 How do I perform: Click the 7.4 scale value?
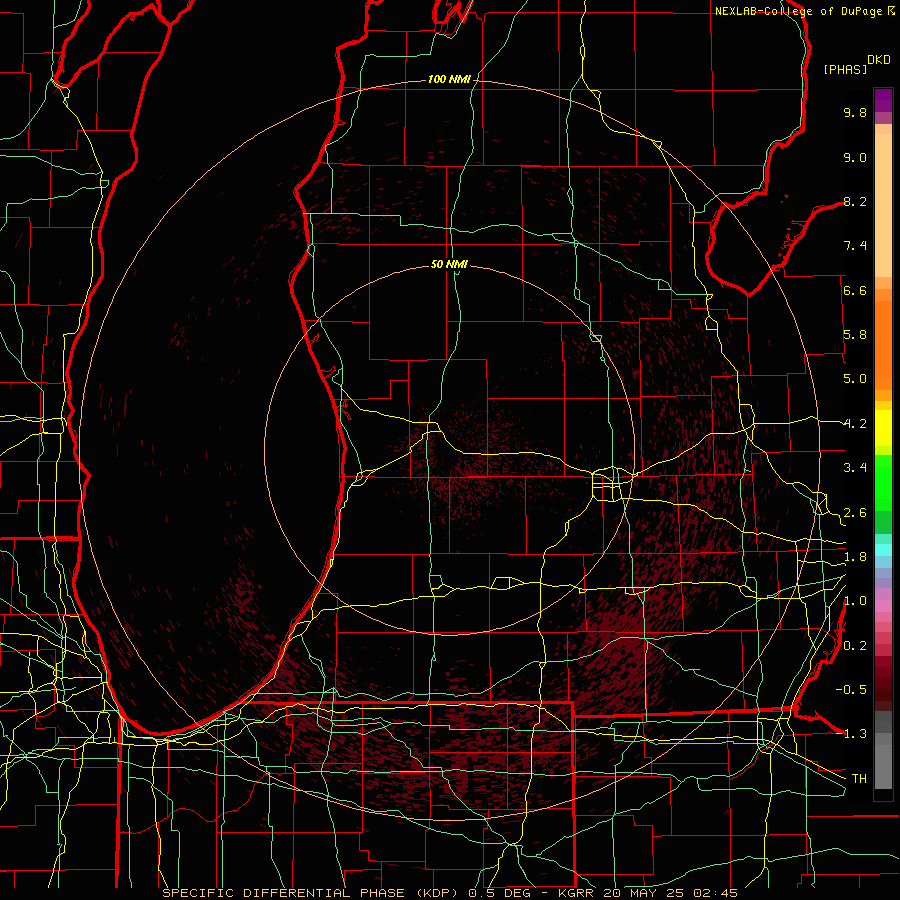(855, 246)
